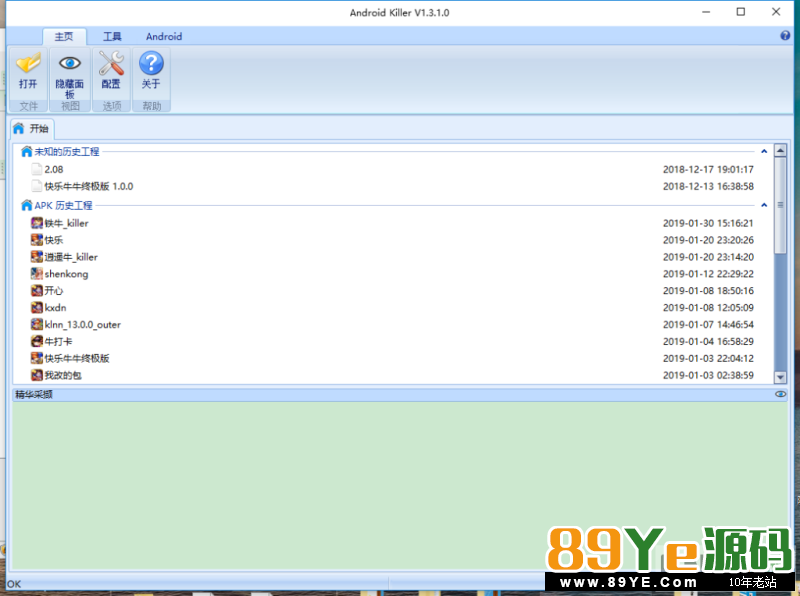Viewport: 800px width, 596px height.
Task: Click the 关于 question mark icon
Action: tap(151, 65)
